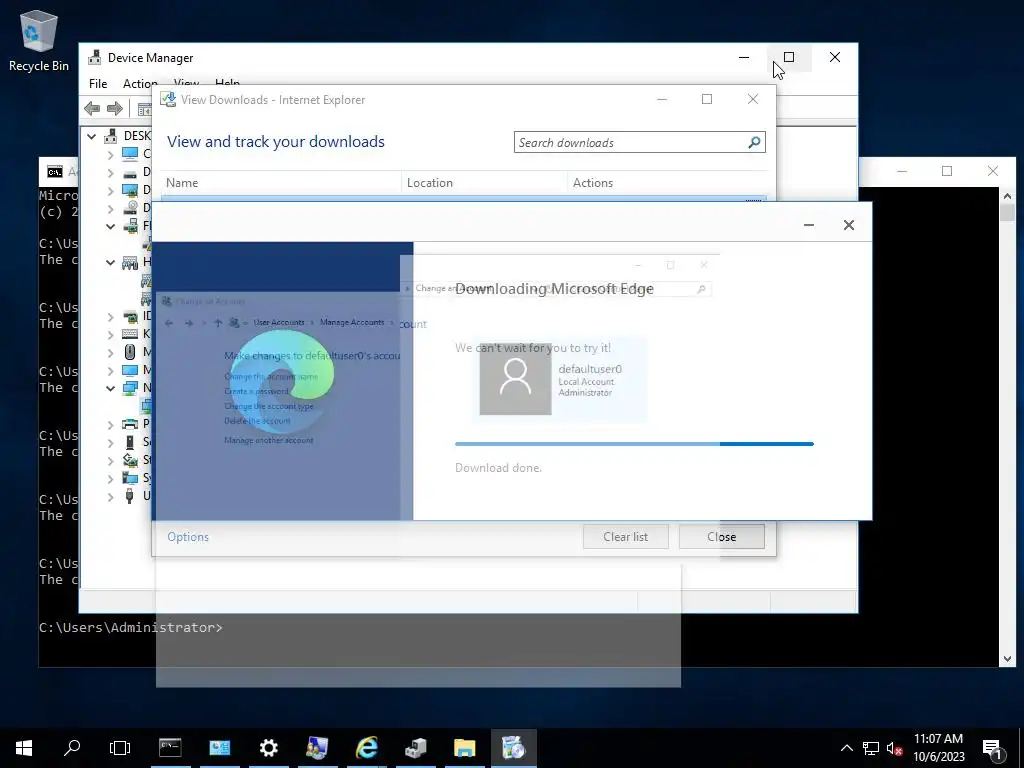Open the Options link in View Downloads
The height and width of the screenshot is (768, 1024).
188,537
